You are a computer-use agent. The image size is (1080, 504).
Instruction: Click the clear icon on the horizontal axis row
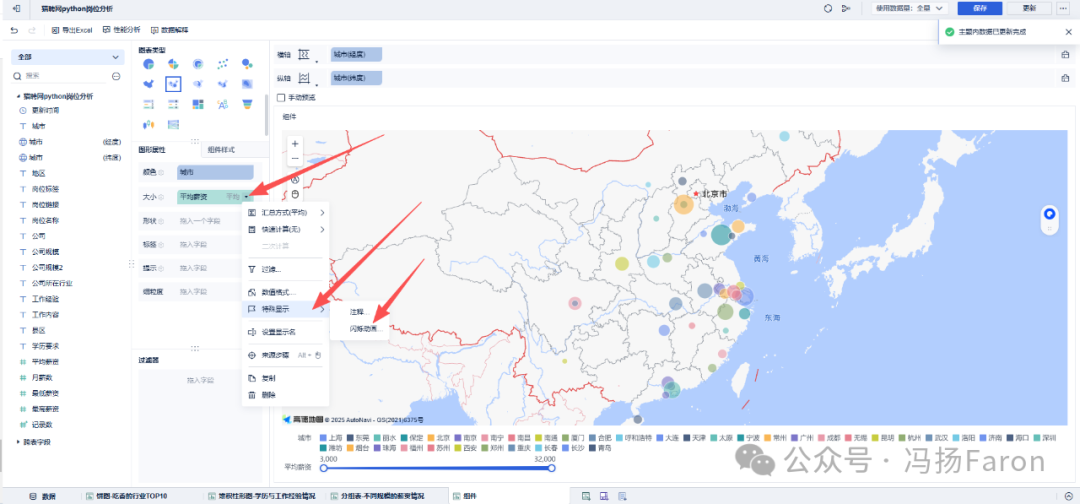pyautogui.click(x=1065, y=55)
